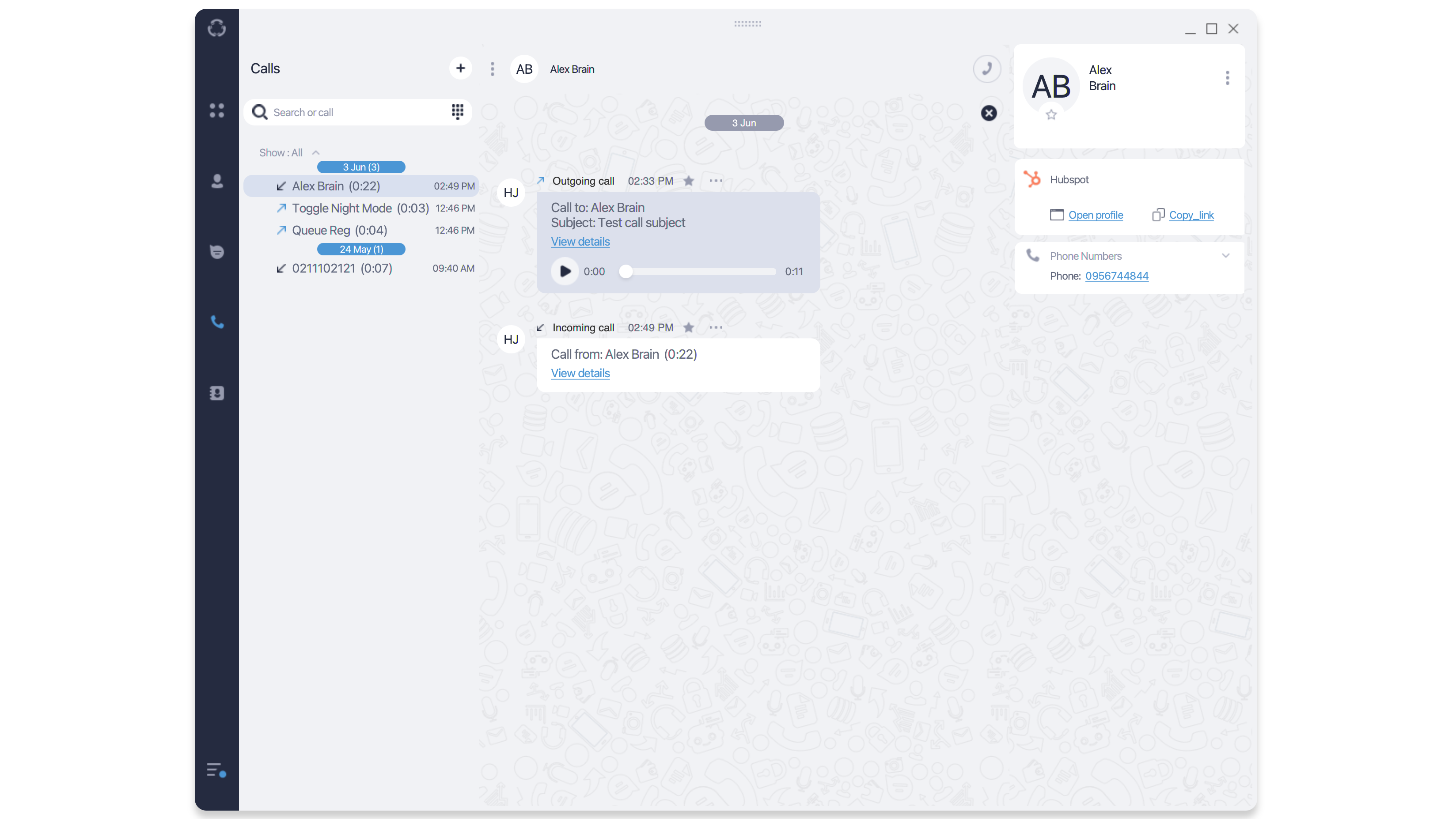
Task: Open the Hubspot profile link
Action: (x=1096, y=215)
